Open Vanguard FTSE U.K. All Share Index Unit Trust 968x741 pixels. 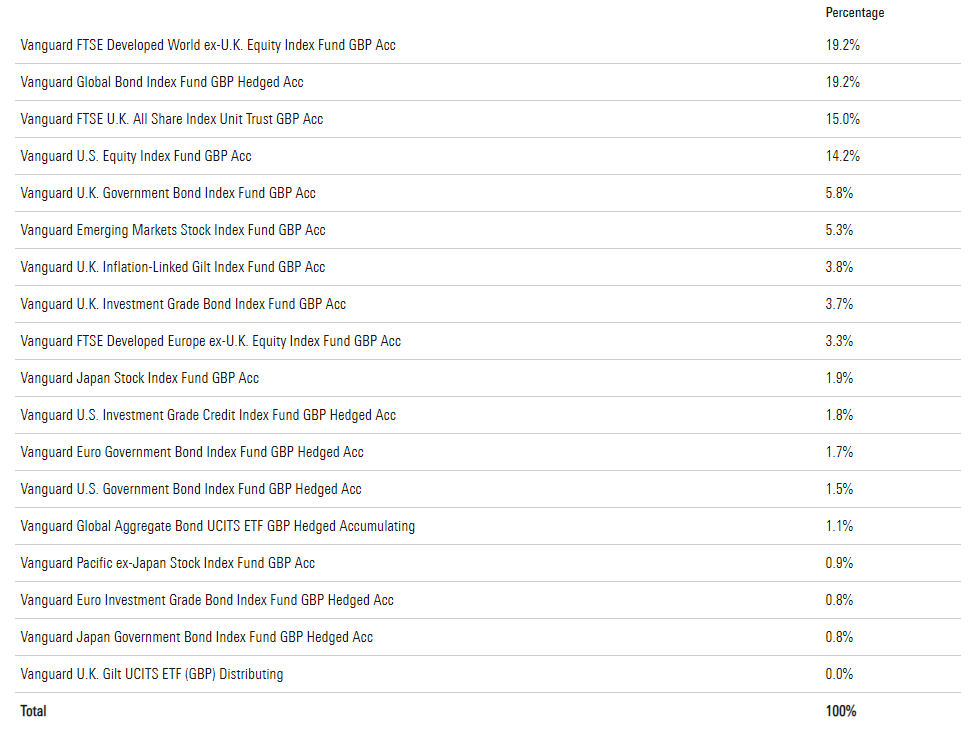[172, 119]
